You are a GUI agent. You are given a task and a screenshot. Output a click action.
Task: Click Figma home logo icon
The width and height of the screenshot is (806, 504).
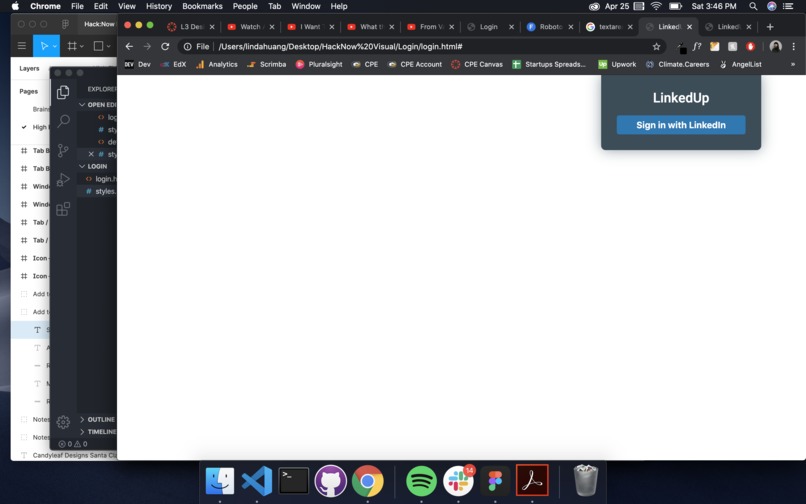65,24
